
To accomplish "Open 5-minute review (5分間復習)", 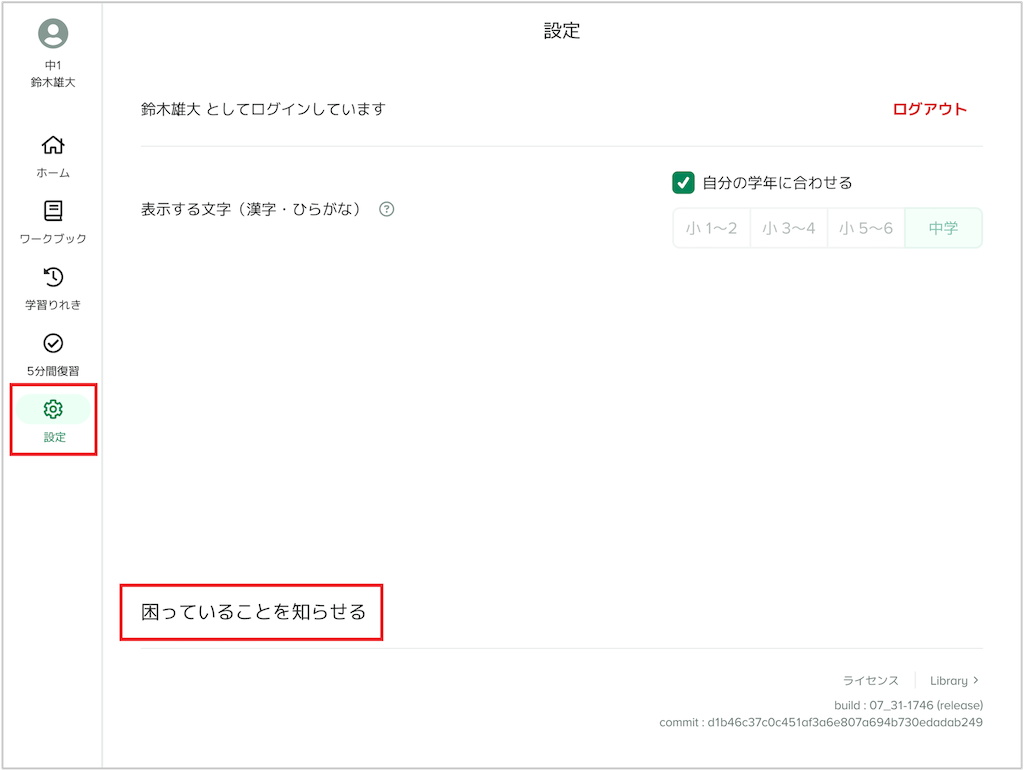I will 53,354.
